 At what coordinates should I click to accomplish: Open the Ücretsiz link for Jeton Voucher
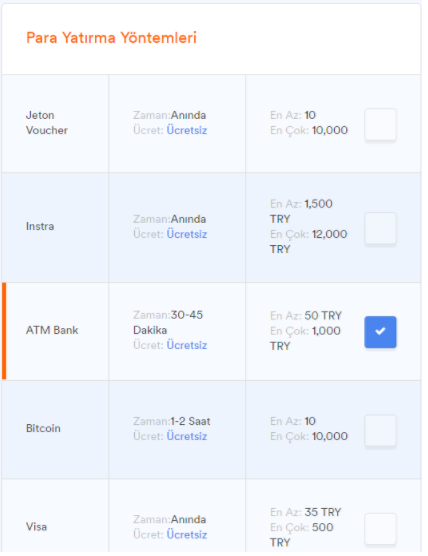click(x=187, y=130)
